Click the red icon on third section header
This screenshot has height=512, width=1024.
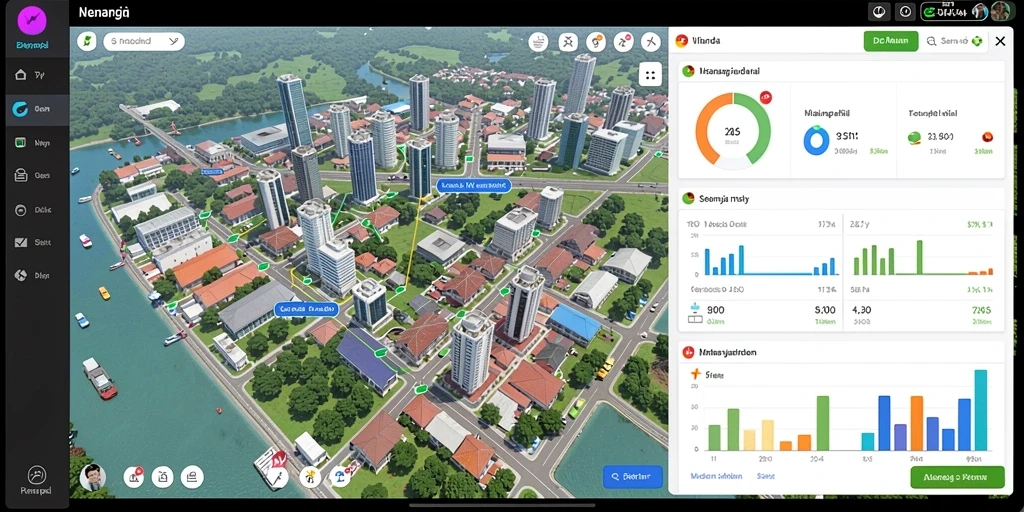tap(687, 353)
